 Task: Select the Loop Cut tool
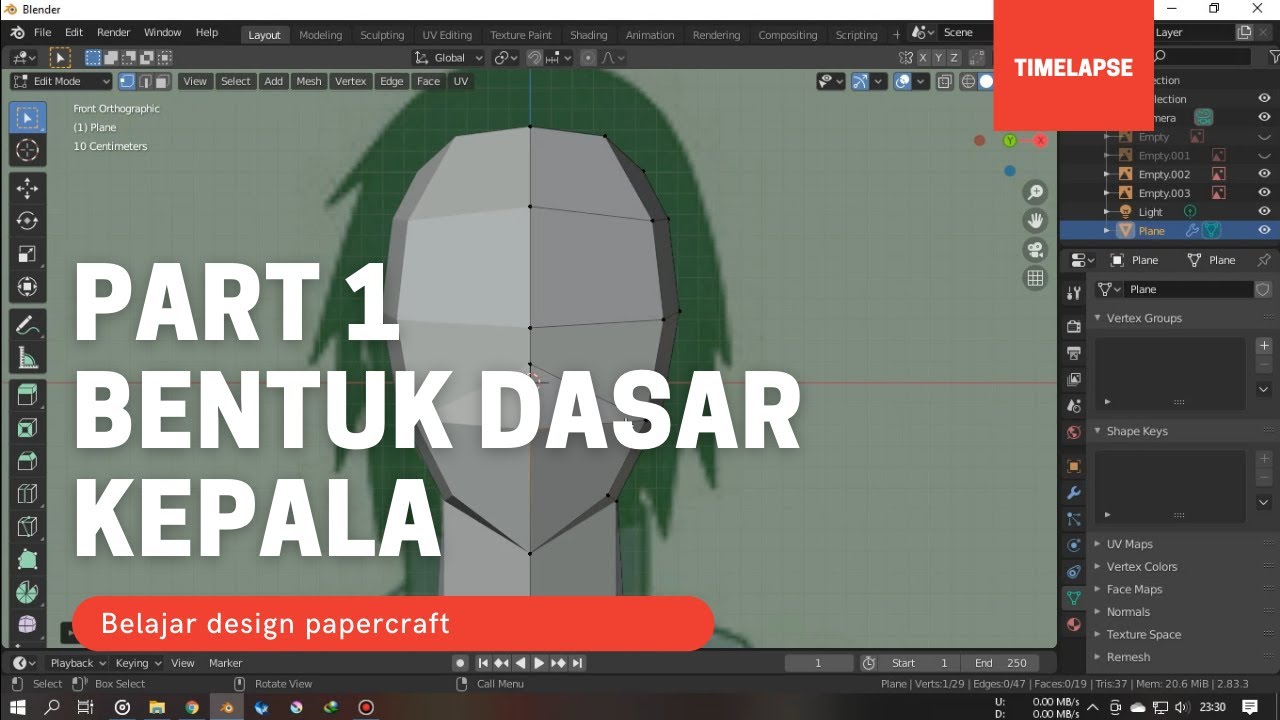[27, 494]
